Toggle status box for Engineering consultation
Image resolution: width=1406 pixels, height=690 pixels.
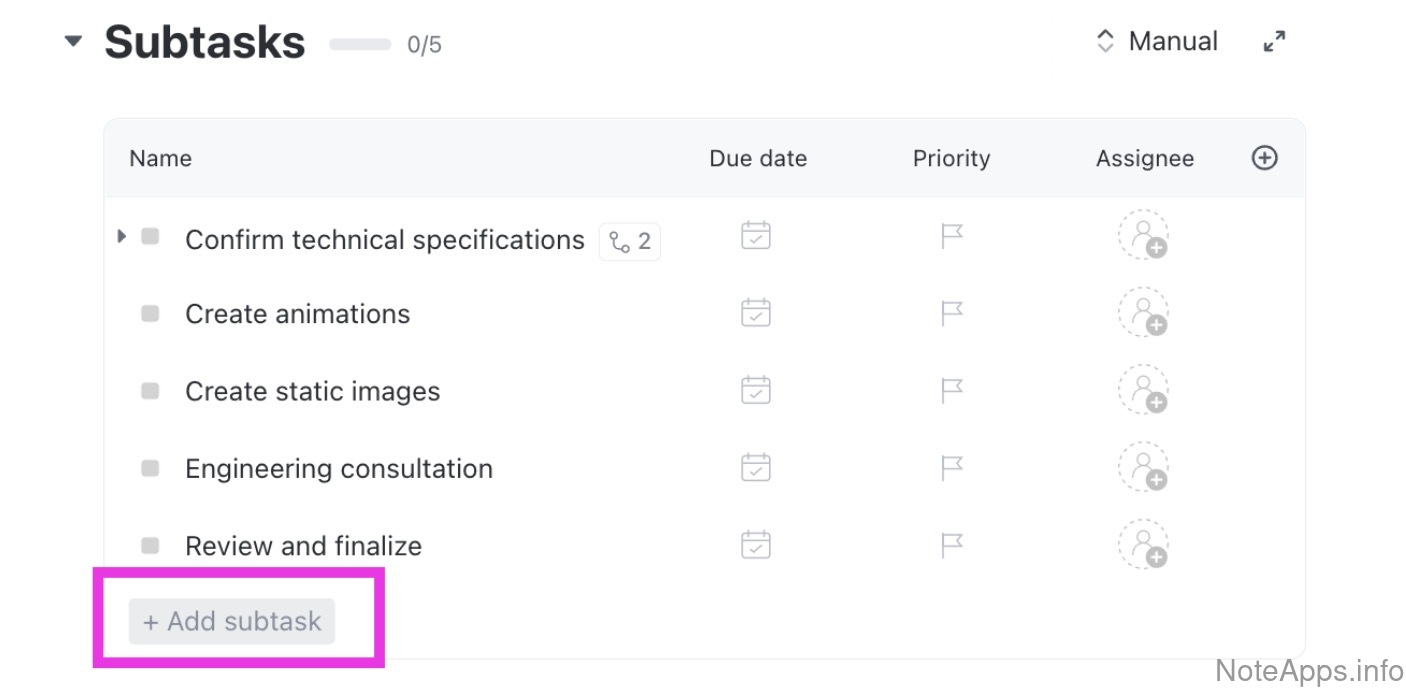coord(150,468)
